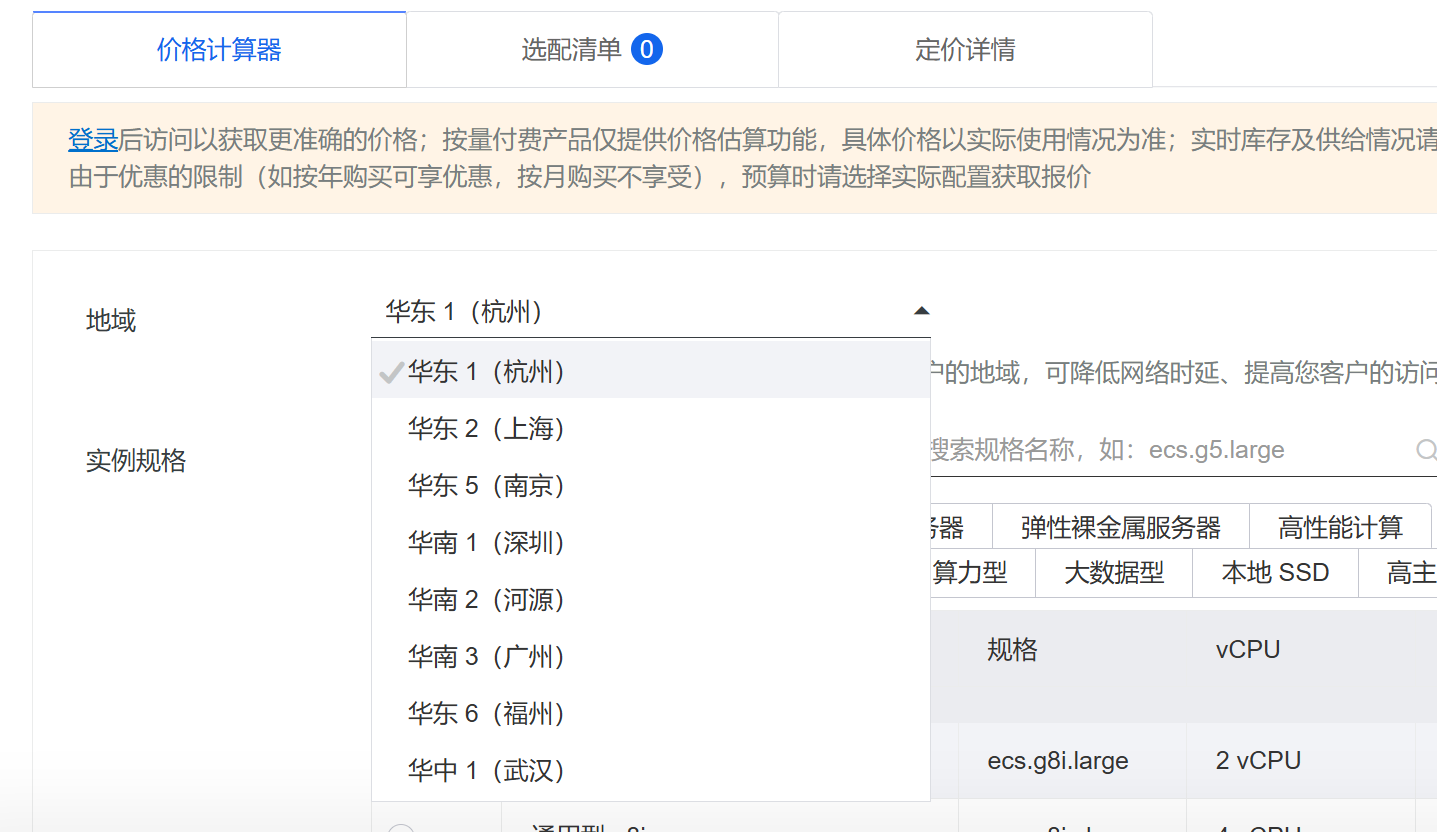1437x840 pixels.
Task: Click the vCPU column header
Action: [x=1248, y=650]
